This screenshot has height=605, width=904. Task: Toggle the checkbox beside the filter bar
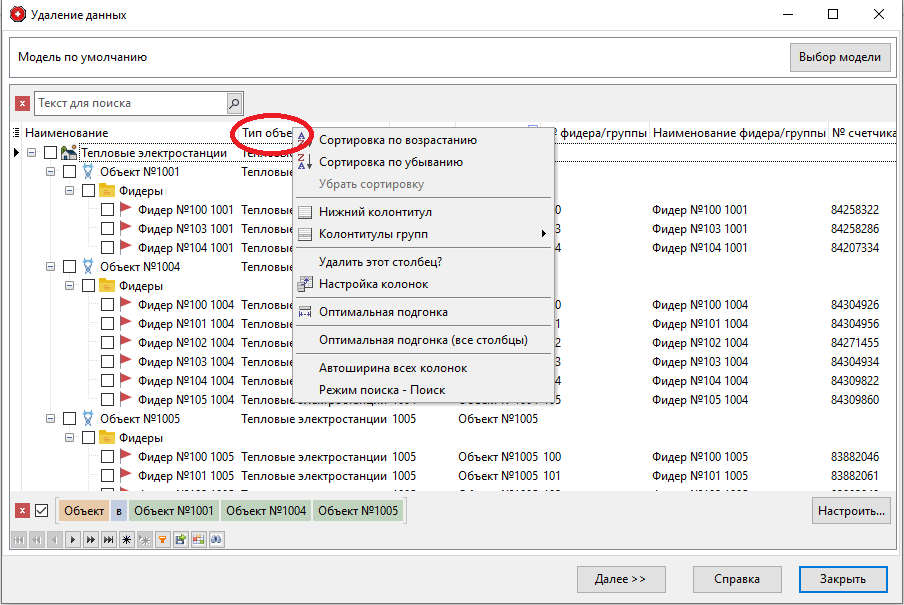click(x=39, y=510)
